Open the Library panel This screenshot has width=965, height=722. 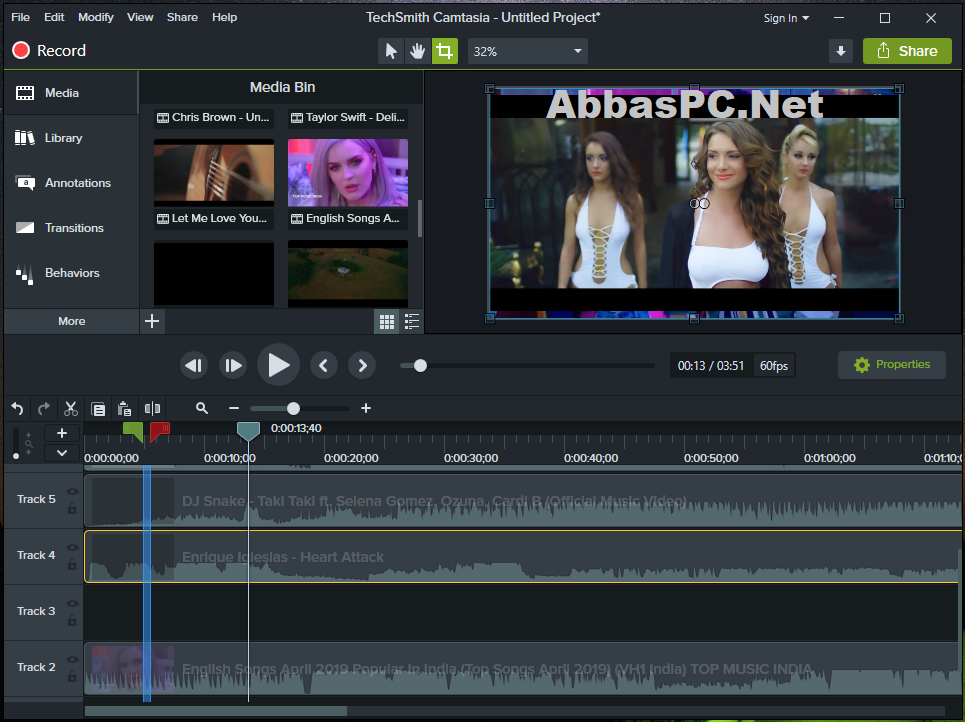tap(71, 138)
